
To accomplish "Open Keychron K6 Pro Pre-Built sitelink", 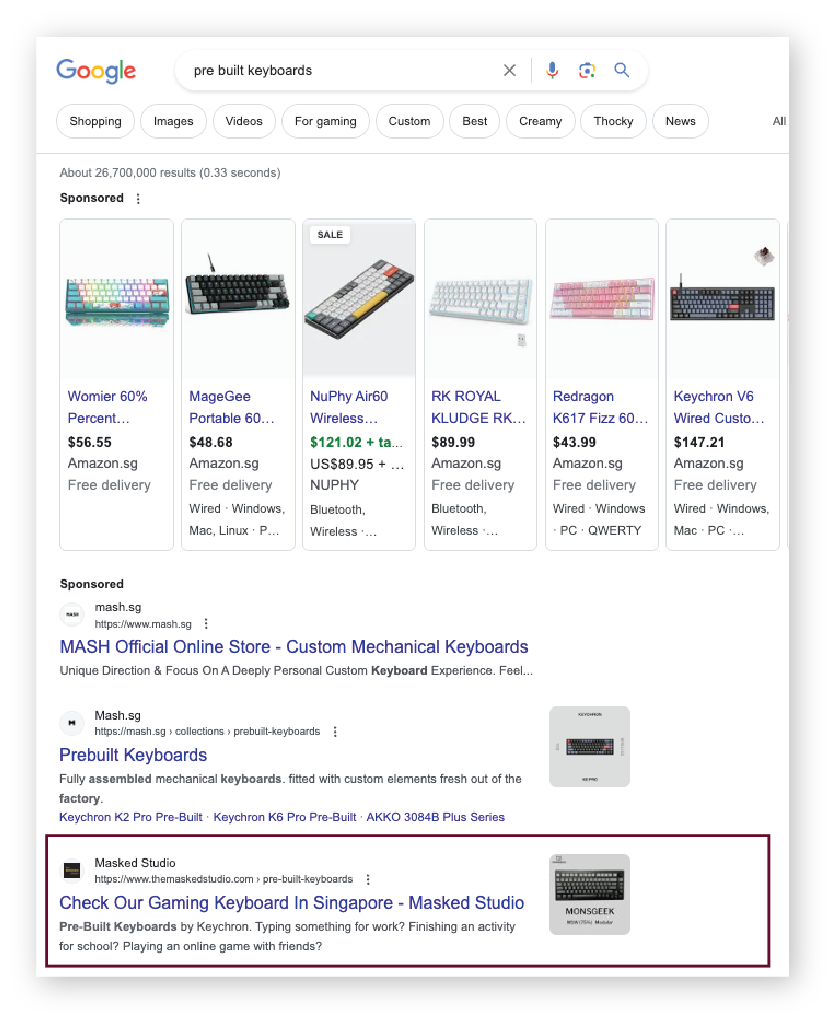I will 285,817.
